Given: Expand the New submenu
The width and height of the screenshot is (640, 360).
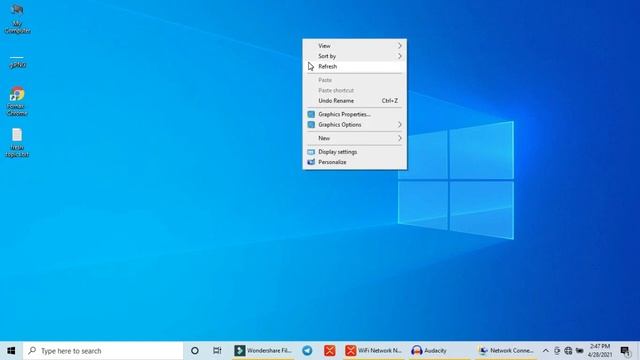Looking at the screenshot, I should [354, 138].
